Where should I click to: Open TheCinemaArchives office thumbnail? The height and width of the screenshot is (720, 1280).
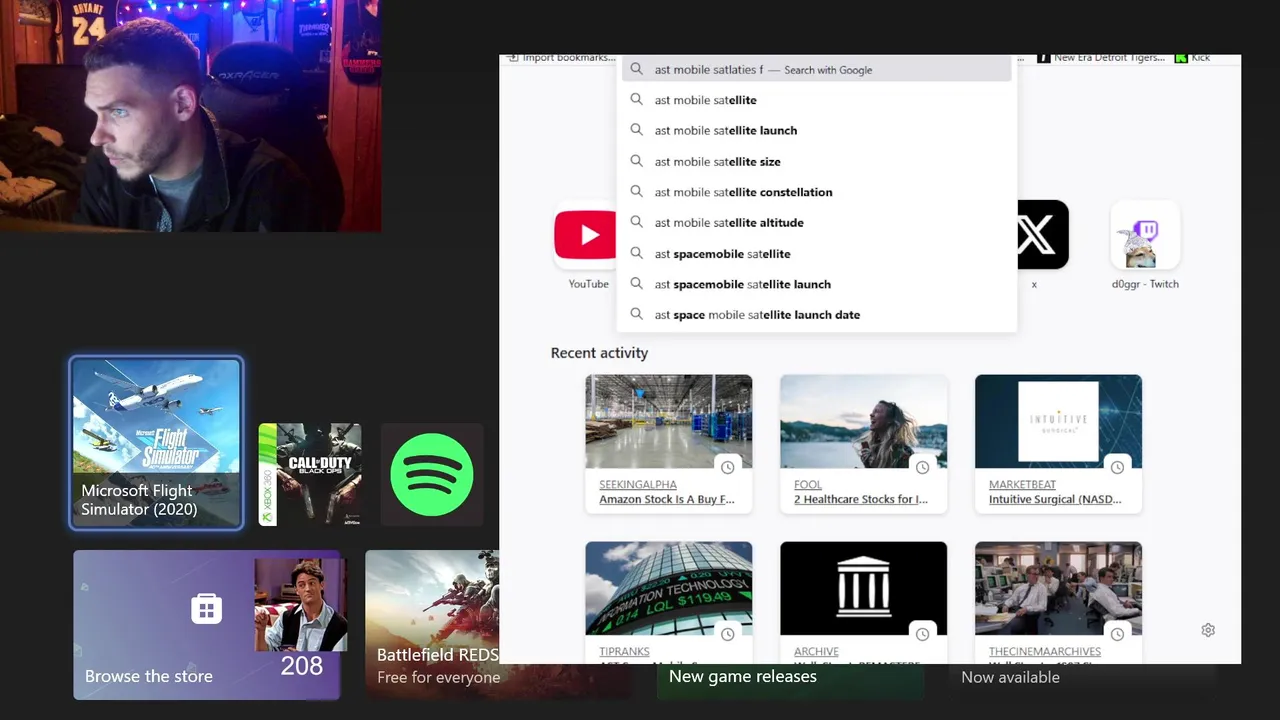pyautogui.click(x=1058, y=588)
